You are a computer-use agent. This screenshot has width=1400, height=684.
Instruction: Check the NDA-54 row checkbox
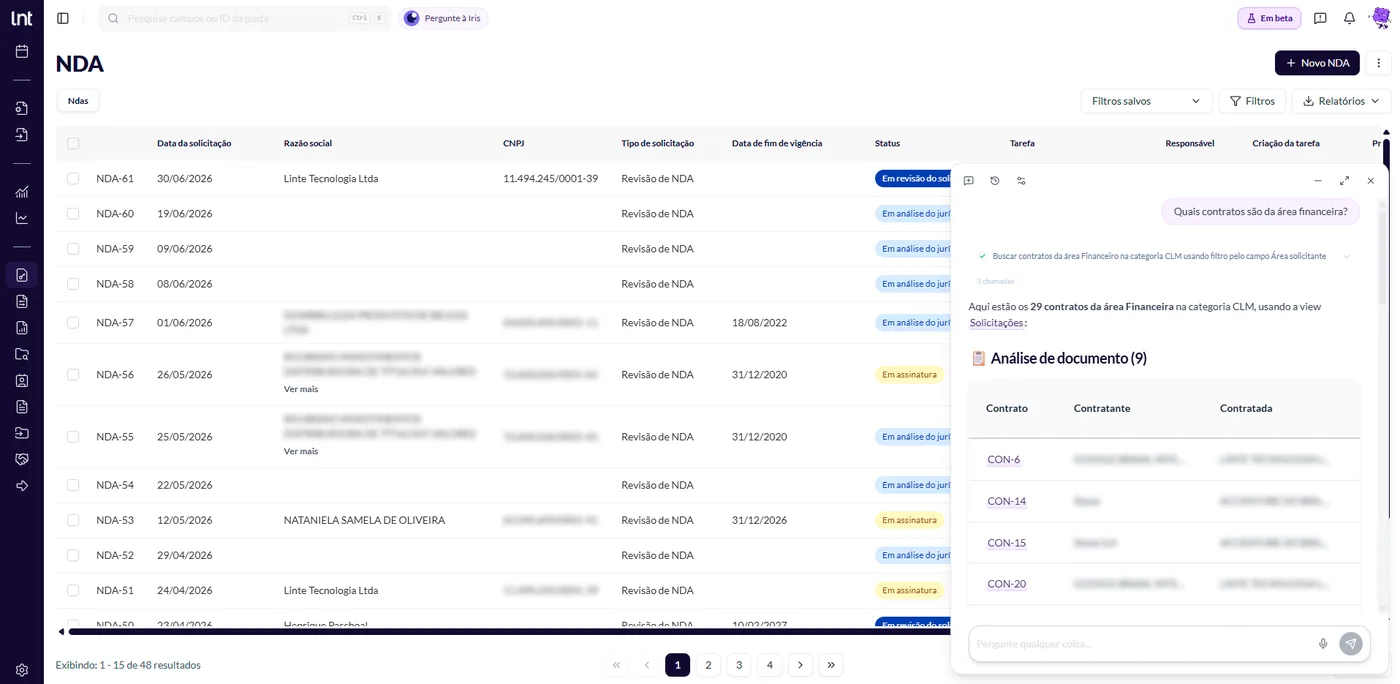coord(73,485)
